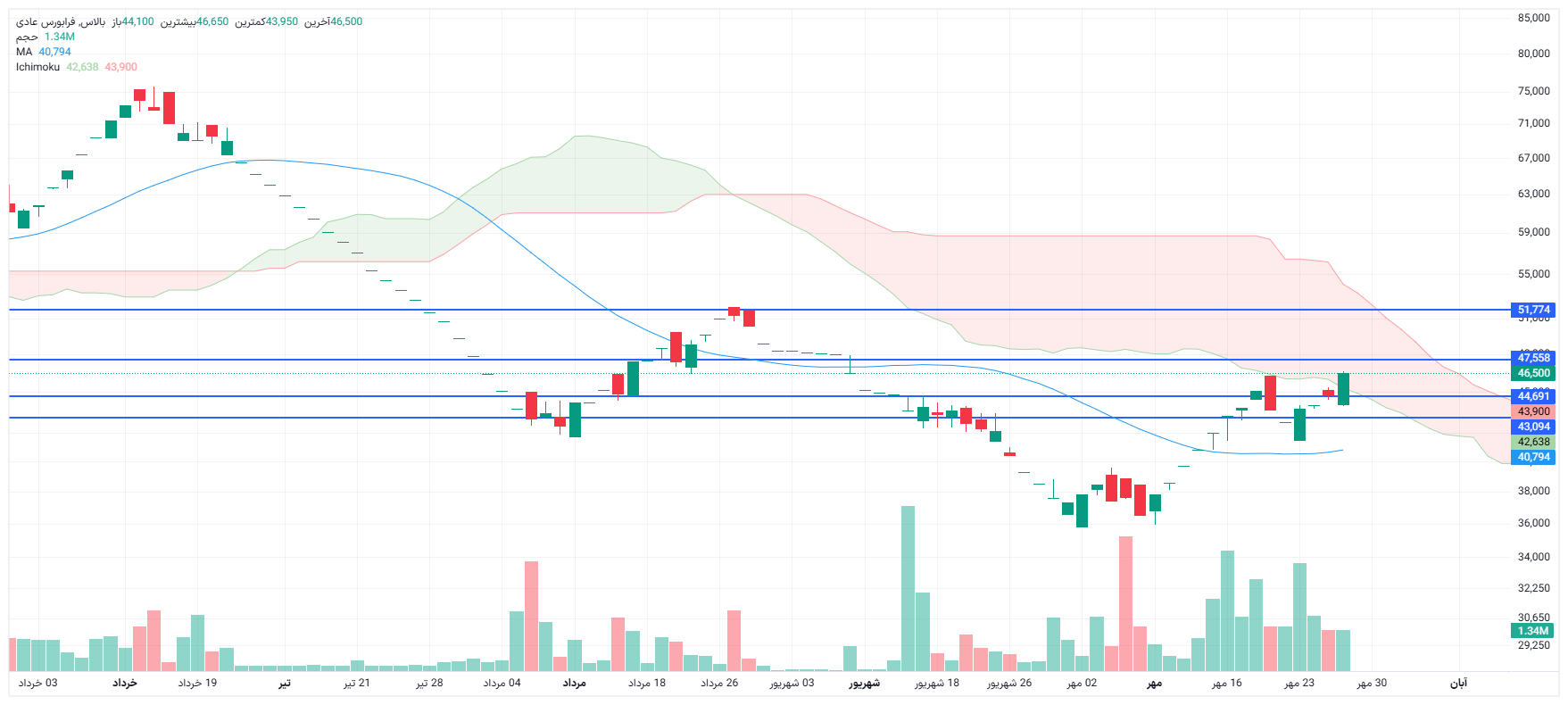
Task: Click the pink 43,900 Ichimoku price label
Action: [x=1533, y=411]
